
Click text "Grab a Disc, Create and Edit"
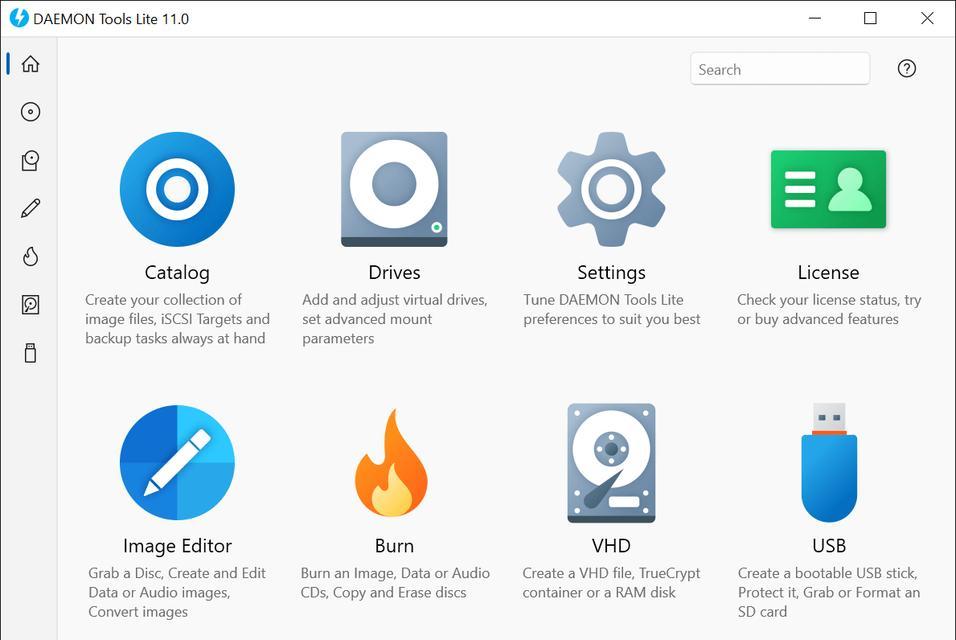tap(177, 573)
